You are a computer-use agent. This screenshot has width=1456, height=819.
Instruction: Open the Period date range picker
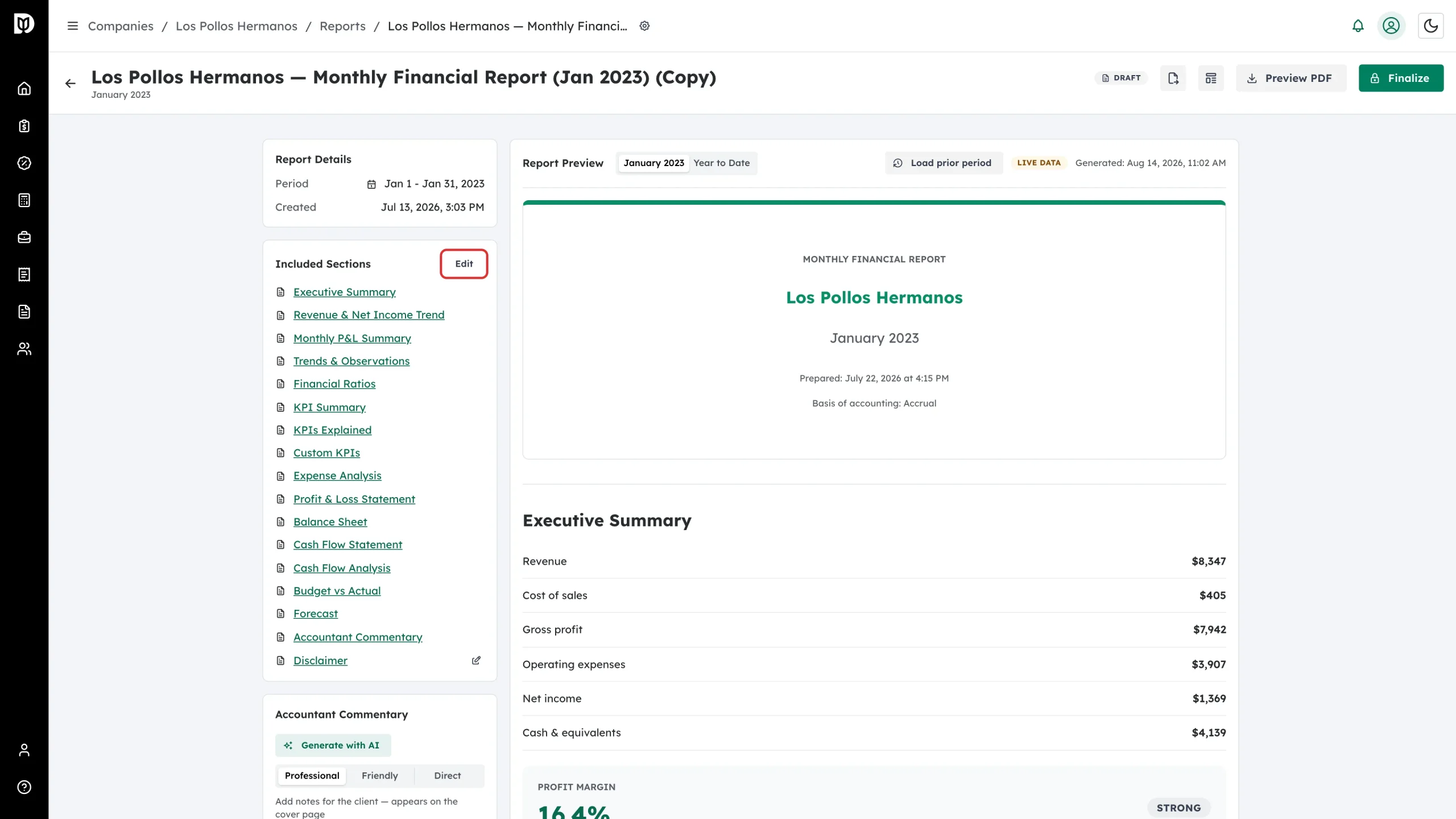[x=425, y=184]
